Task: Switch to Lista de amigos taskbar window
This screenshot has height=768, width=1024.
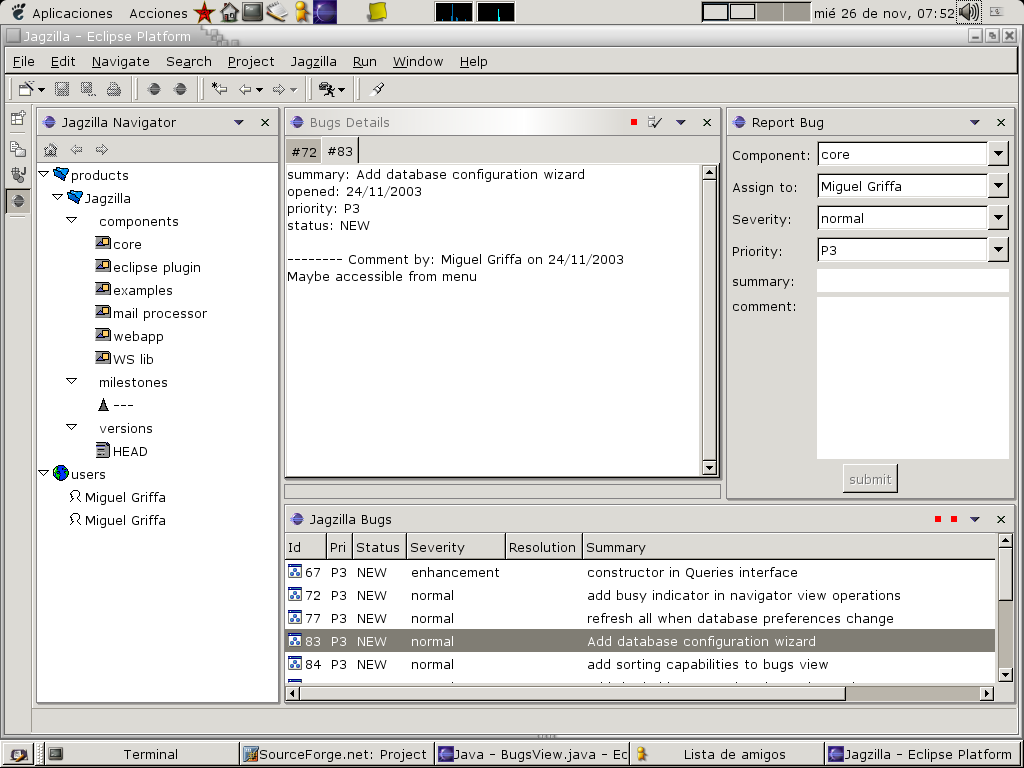Action: coord(727,754)
